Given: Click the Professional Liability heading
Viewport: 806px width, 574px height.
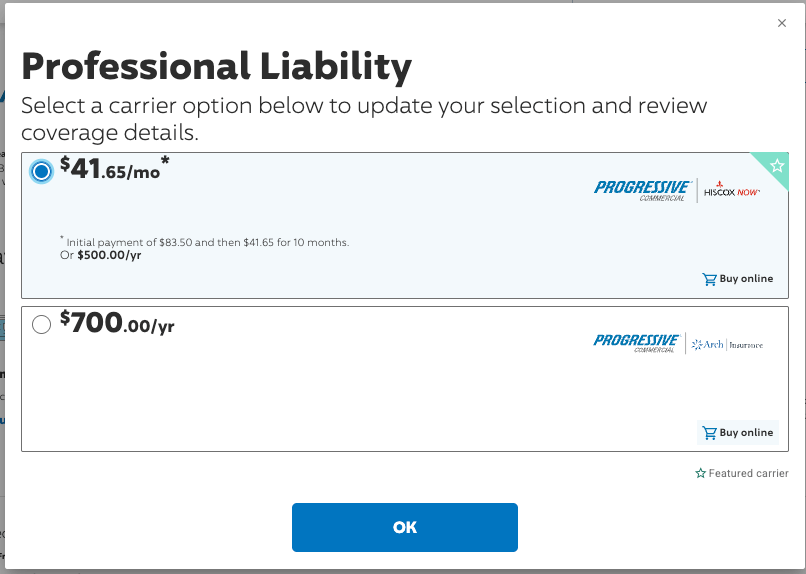Looking at the screenshot, I should pos(216,67).
